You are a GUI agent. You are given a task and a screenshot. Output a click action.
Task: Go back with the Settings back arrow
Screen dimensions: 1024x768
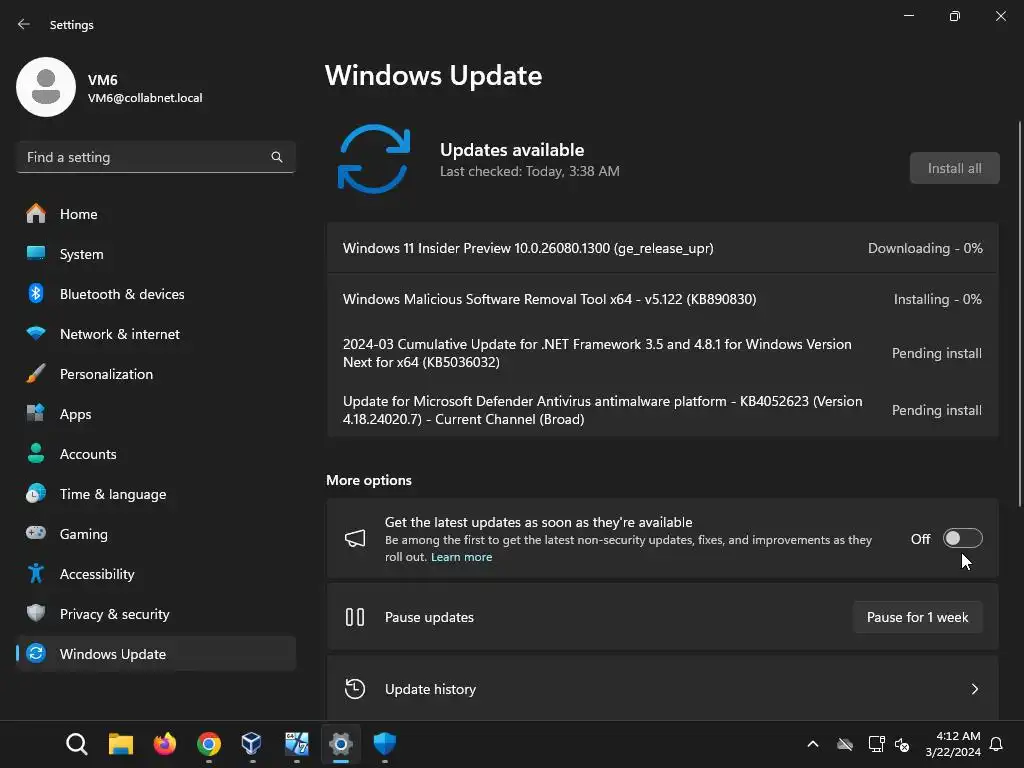24,24
